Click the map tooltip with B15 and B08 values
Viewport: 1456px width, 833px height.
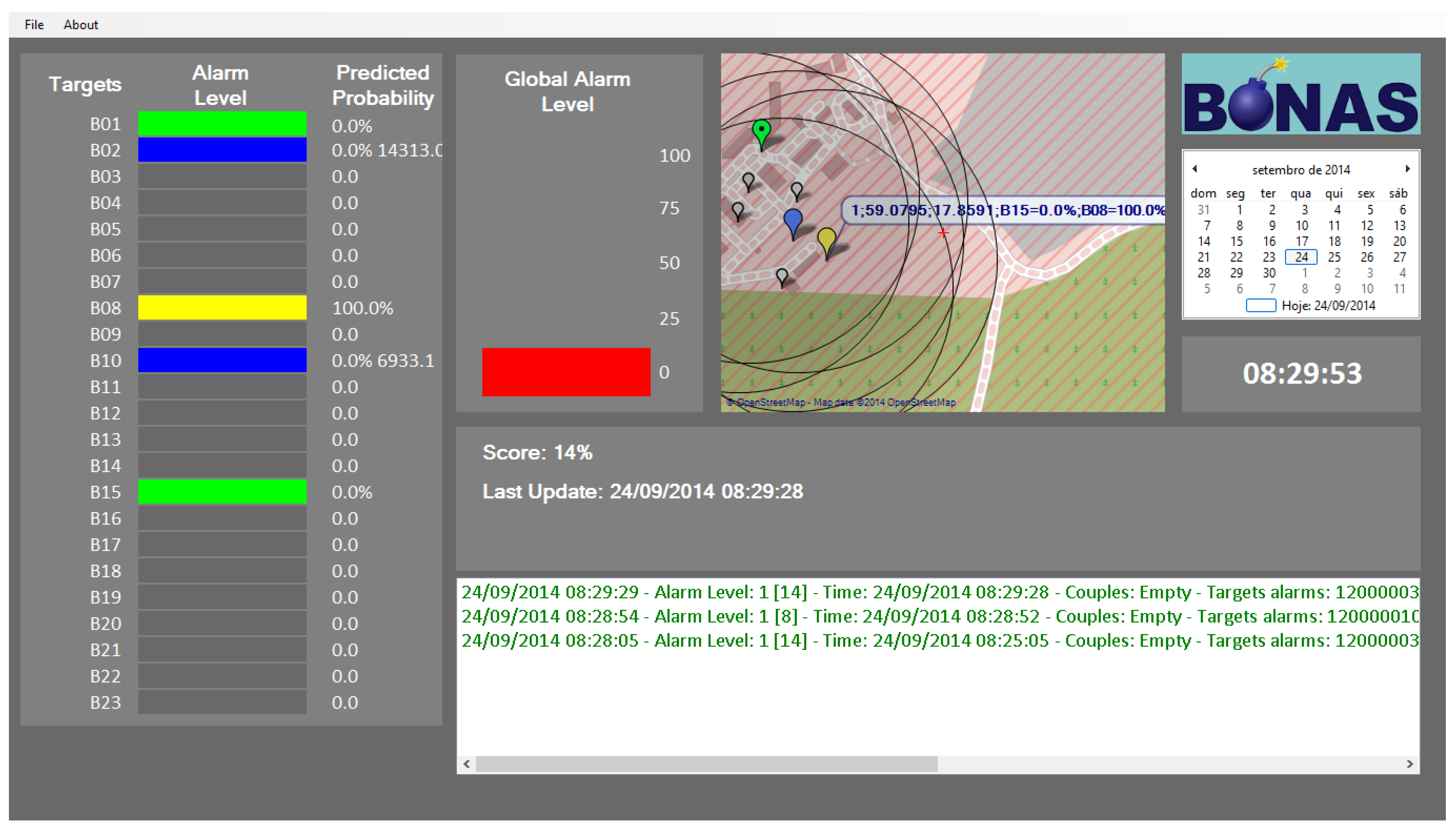(x=1003, y=210)
